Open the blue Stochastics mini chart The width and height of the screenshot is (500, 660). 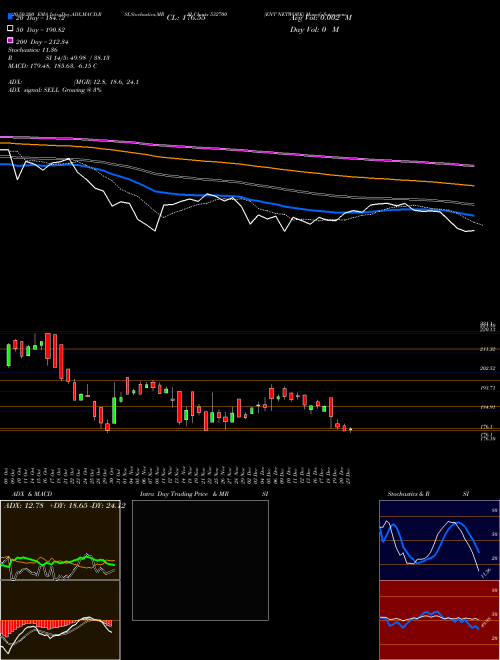pyautogui.click(x=439, y=540)
